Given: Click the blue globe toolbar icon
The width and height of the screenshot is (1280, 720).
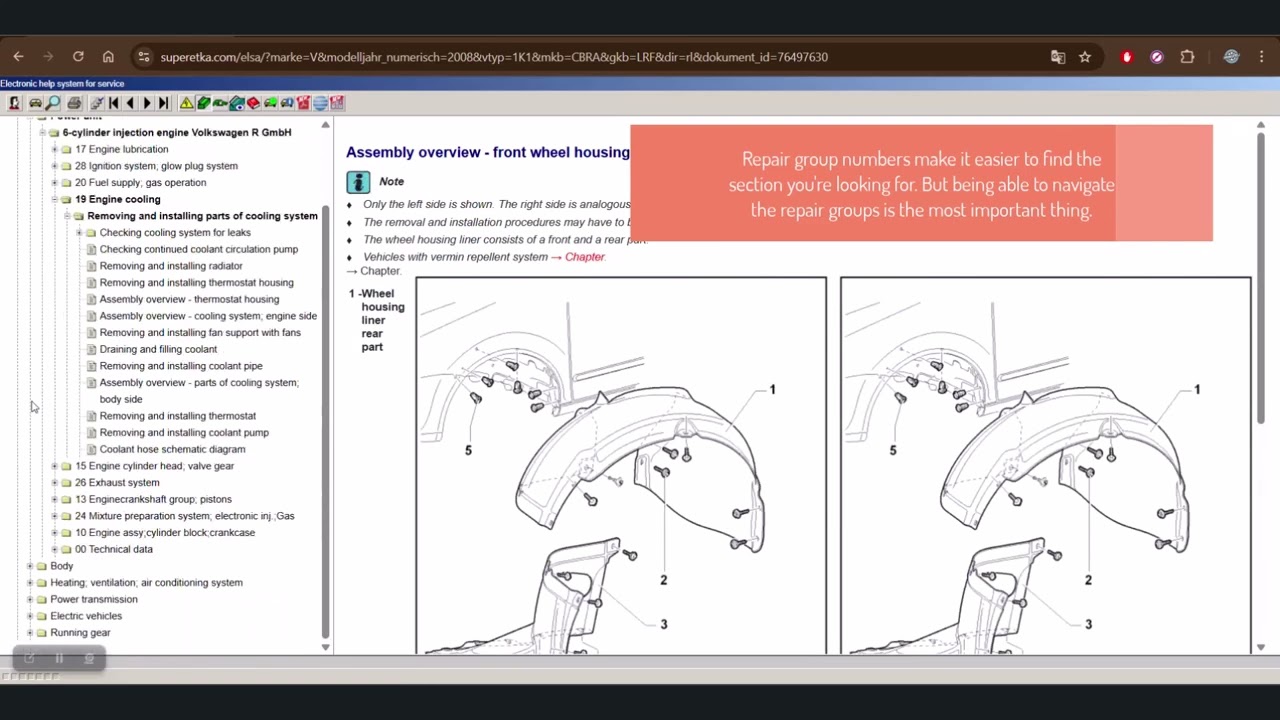Looking at the screenshot, I should [x=320, y=103].
